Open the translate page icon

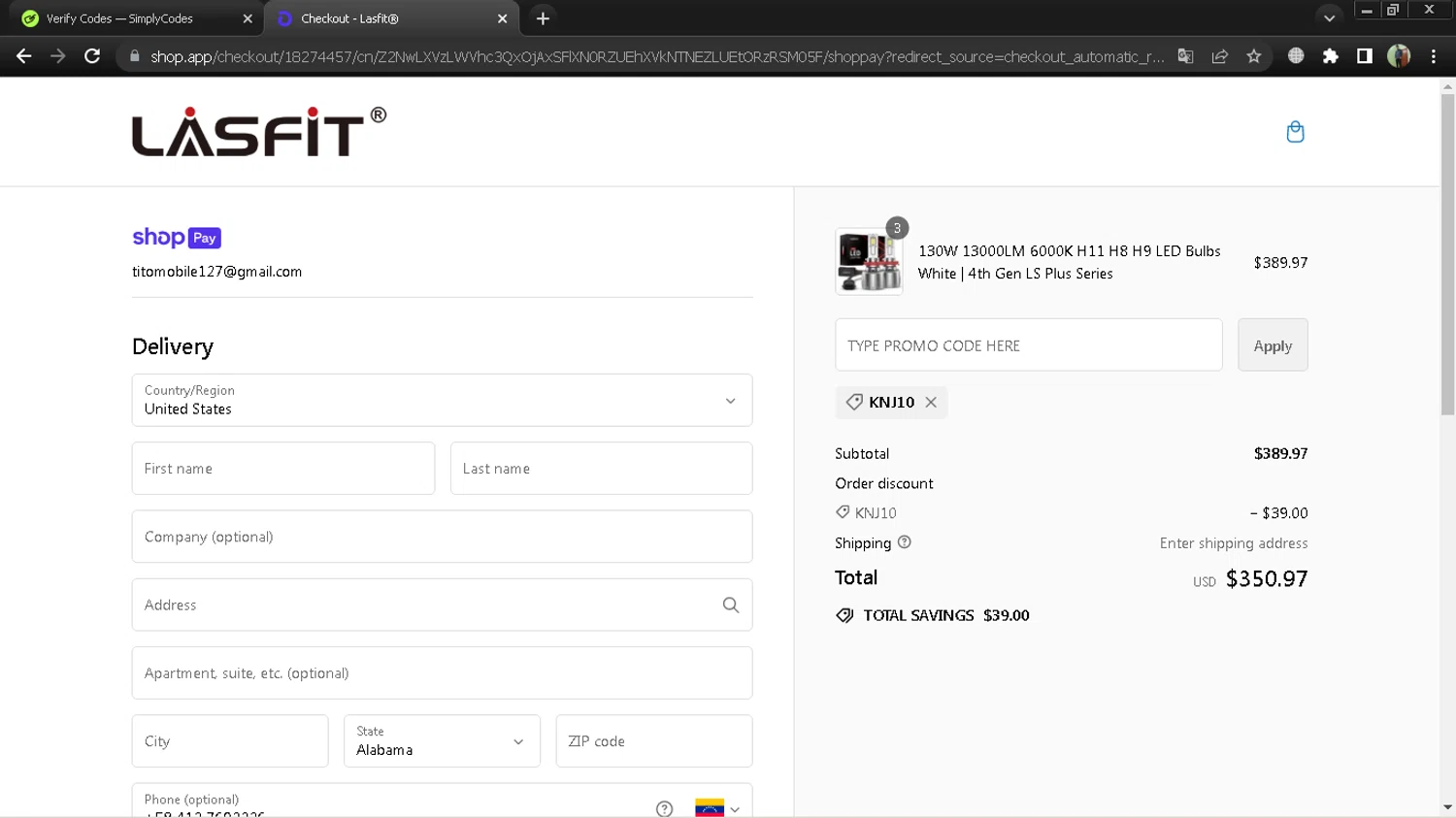[1185, 56]
